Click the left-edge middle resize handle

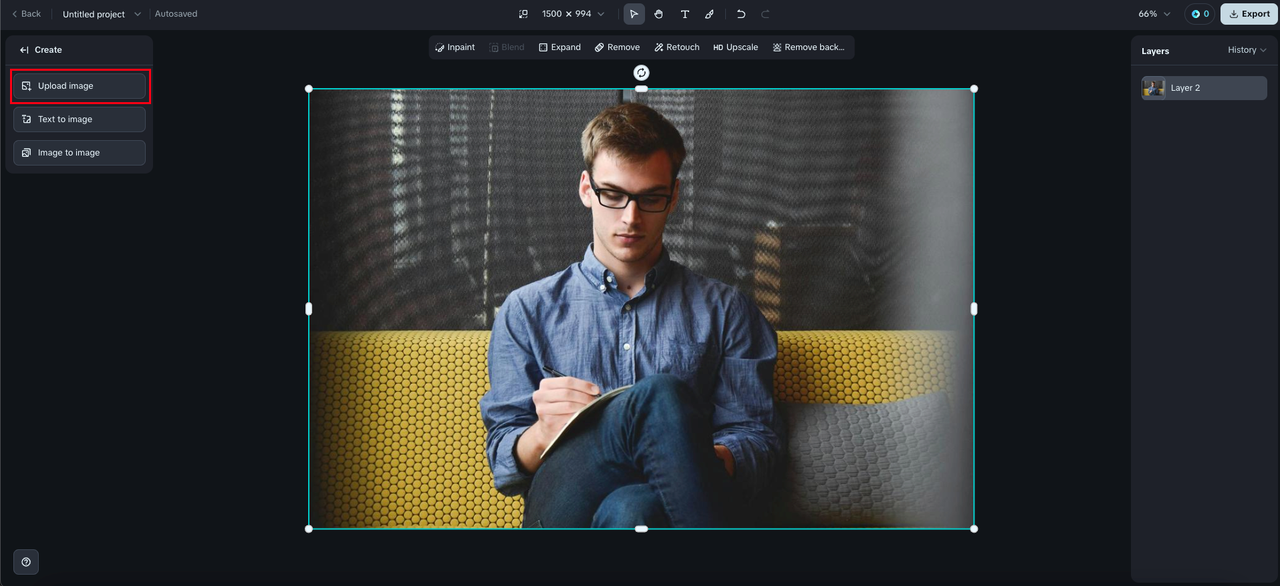tap(309, 309)
